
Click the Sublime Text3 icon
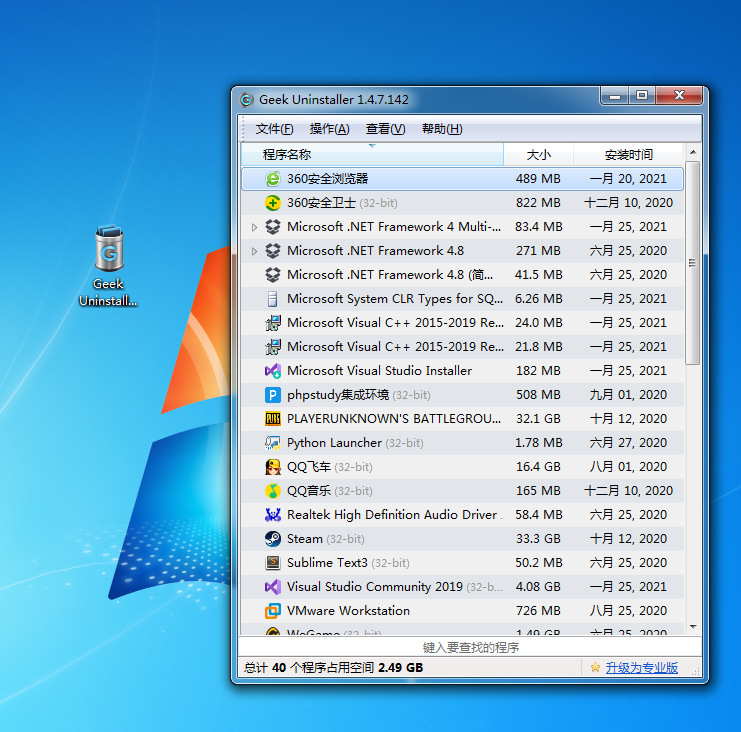tap(273, 563)
